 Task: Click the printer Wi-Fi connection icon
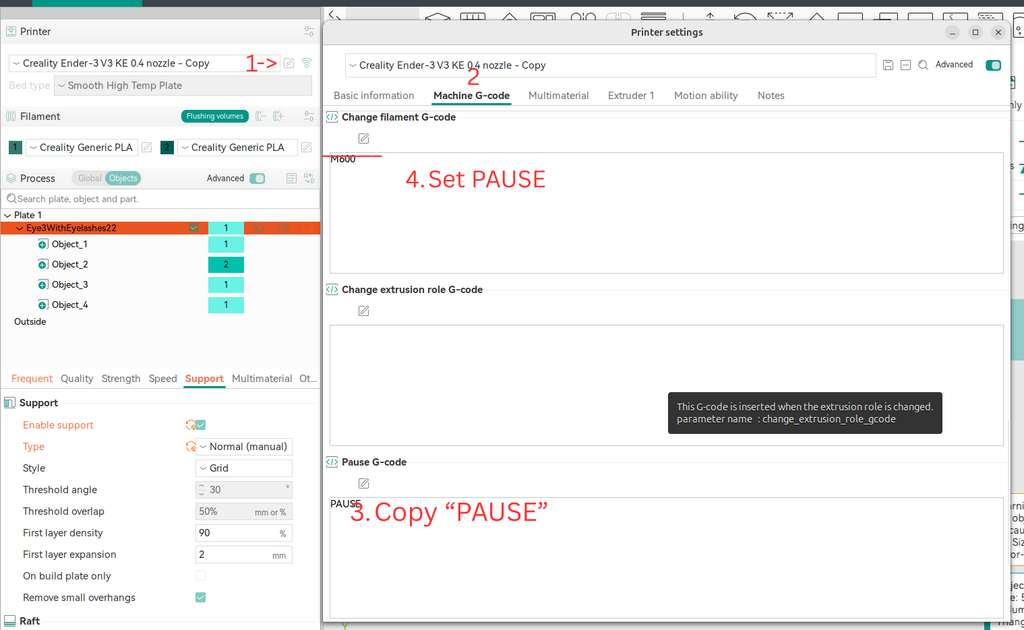pos(306,63)
